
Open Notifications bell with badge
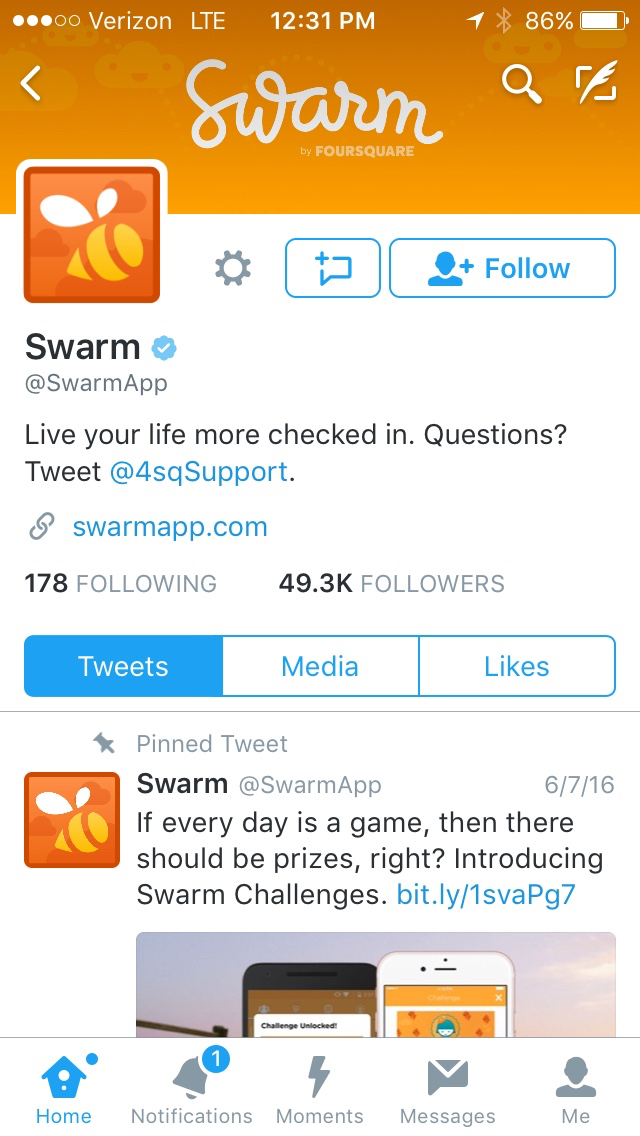[192, 1089]
